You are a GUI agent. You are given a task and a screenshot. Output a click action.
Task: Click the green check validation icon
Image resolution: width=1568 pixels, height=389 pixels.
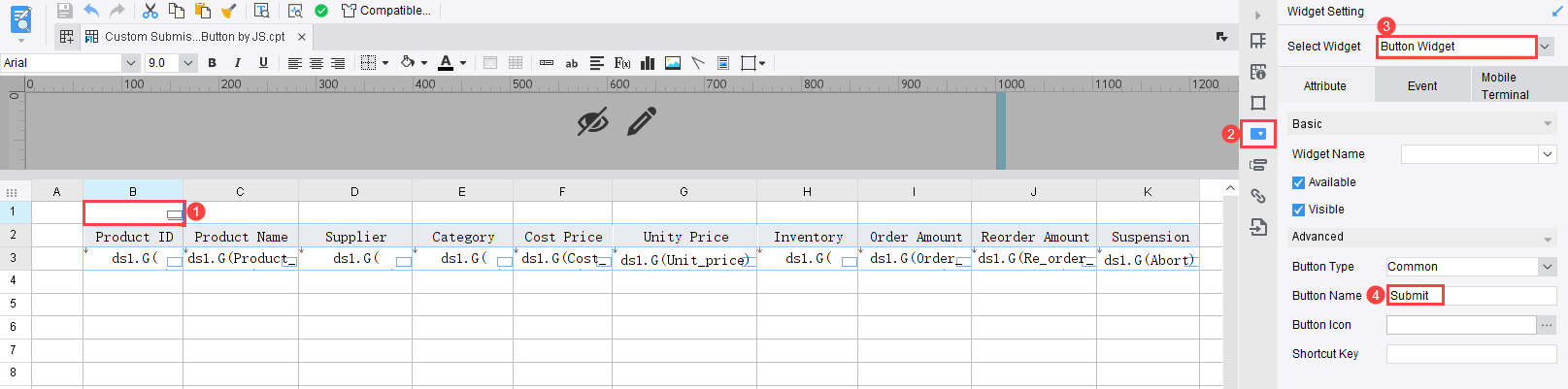click(x=321, y=11)
